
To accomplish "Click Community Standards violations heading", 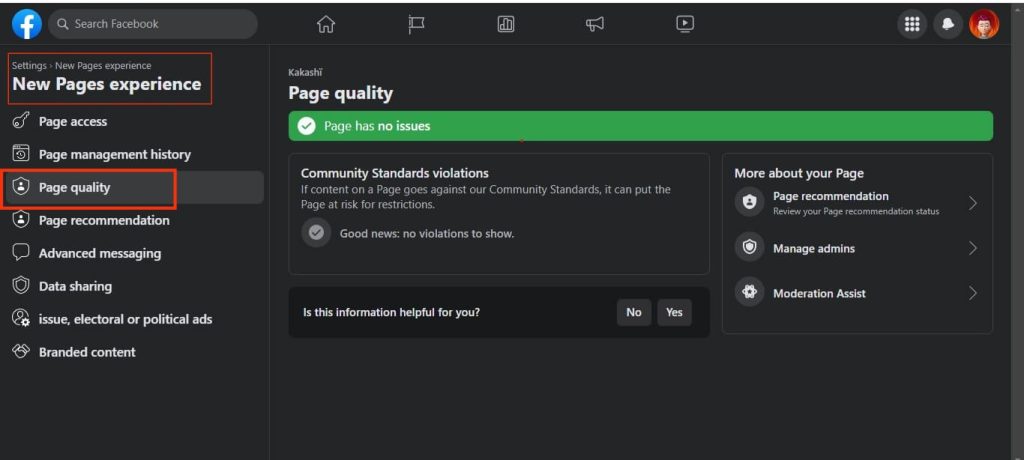I will (394, 173).
